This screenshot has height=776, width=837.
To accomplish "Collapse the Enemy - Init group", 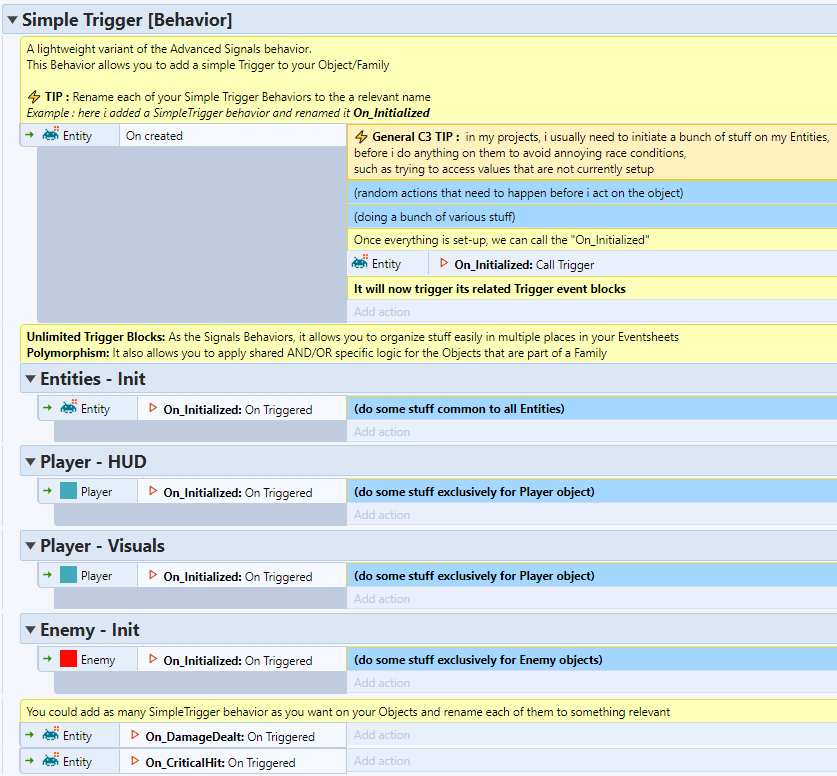I will [x=30, y=630].
